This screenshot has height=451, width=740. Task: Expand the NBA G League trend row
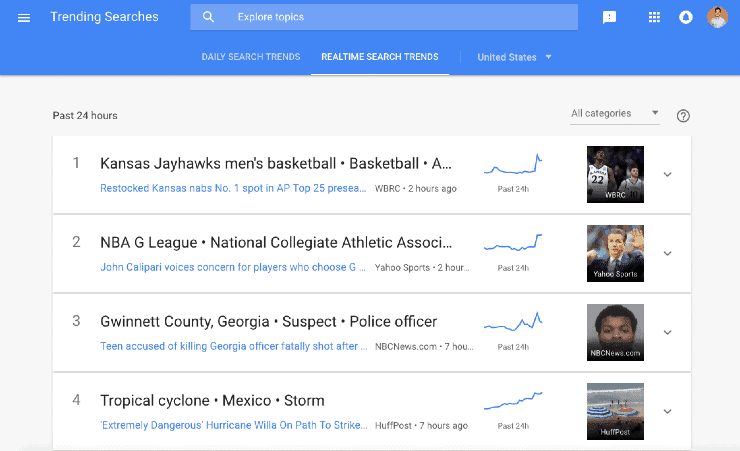(x=668, y=253)
